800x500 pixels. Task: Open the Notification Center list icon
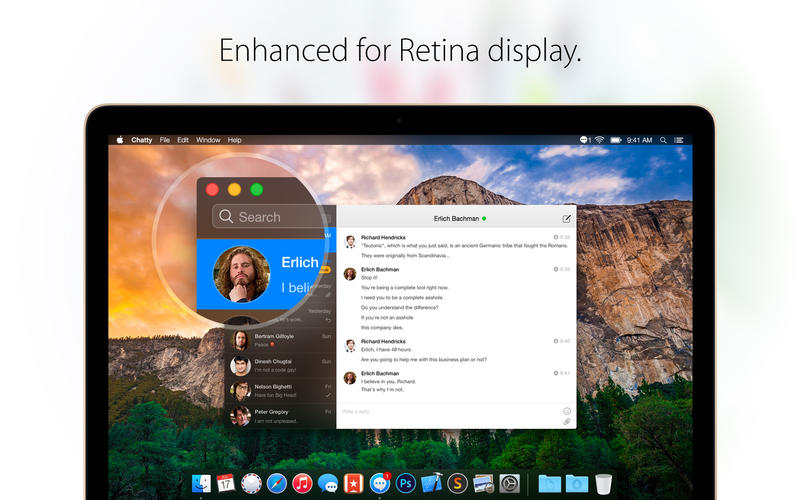[679, 140]
